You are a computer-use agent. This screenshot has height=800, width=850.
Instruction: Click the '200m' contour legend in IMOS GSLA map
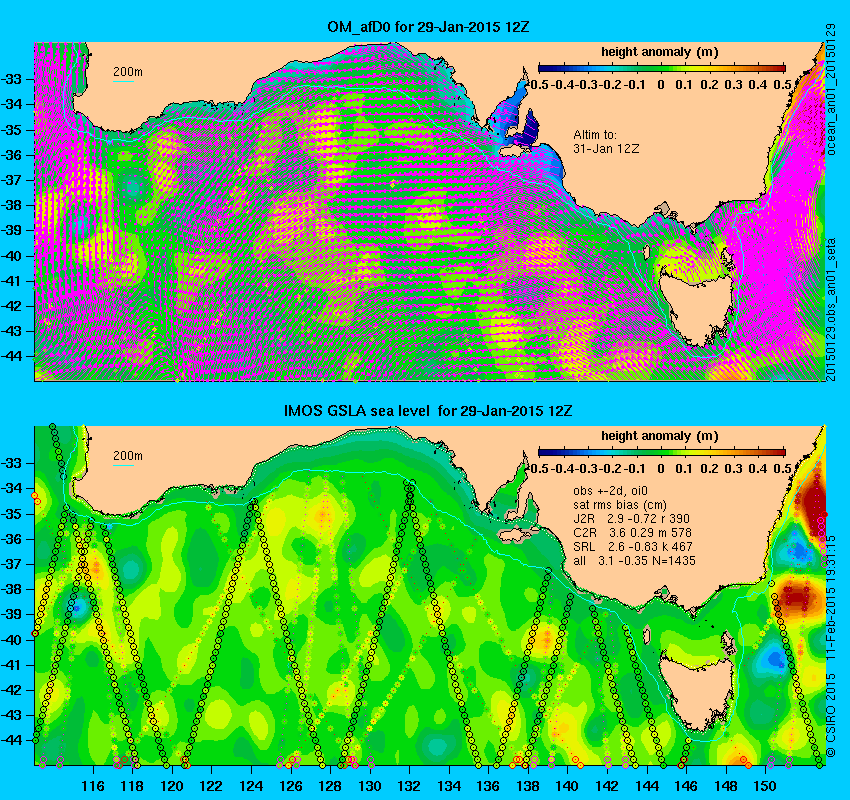tap(127, 457)
